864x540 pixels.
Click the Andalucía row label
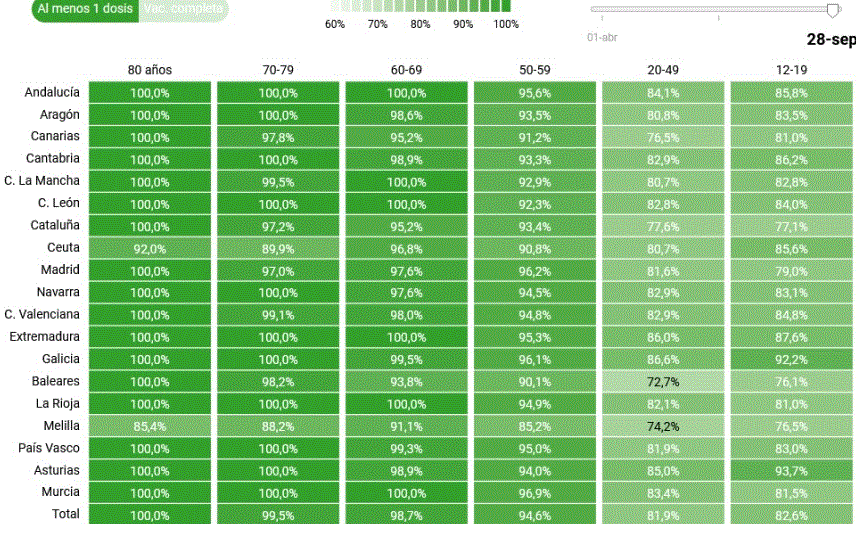52,92
